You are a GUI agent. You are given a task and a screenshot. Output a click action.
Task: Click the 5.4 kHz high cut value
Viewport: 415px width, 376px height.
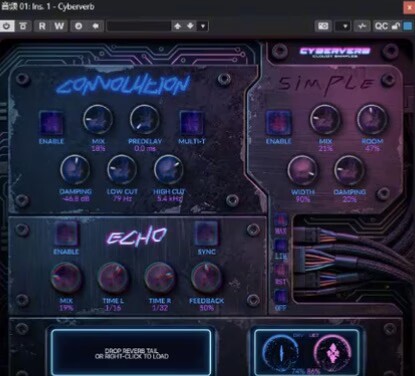click(x=169, y=199)
